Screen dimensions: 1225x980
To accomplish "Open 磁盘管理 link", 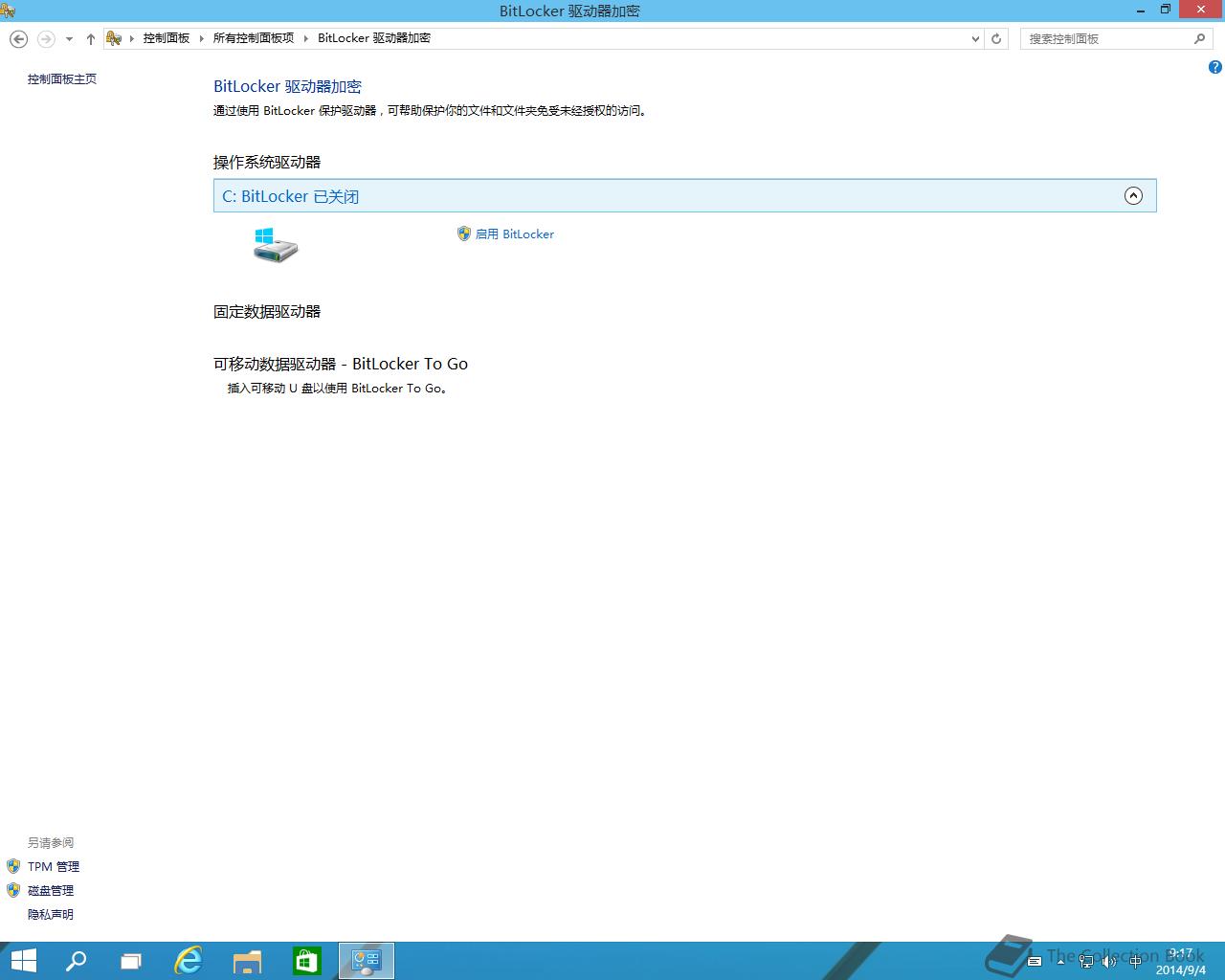I will 51,891.
